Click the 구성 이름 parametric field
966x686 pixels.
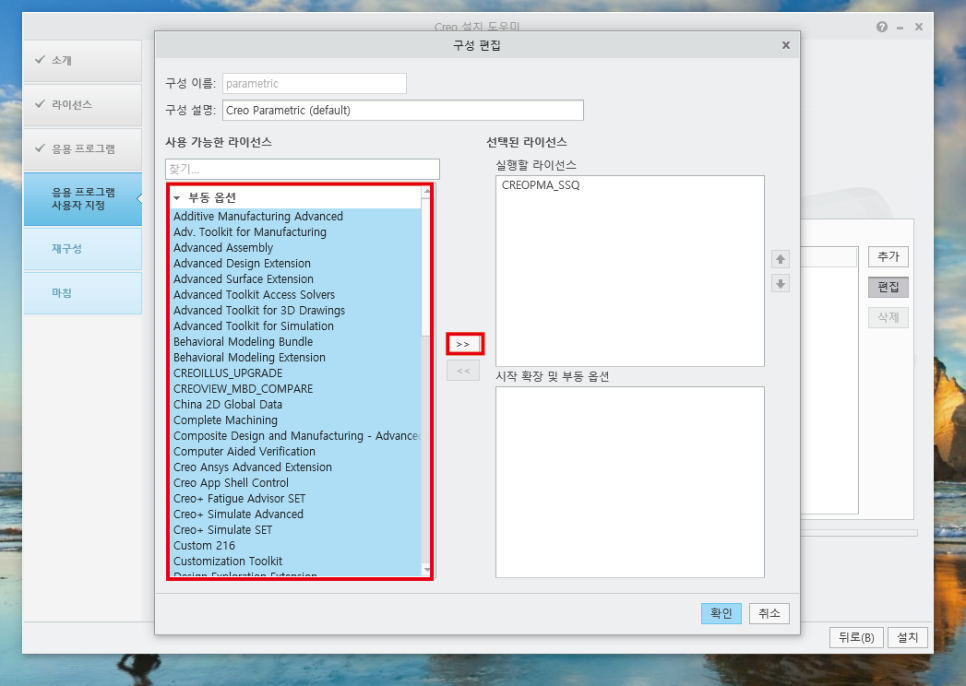point(314,84)
